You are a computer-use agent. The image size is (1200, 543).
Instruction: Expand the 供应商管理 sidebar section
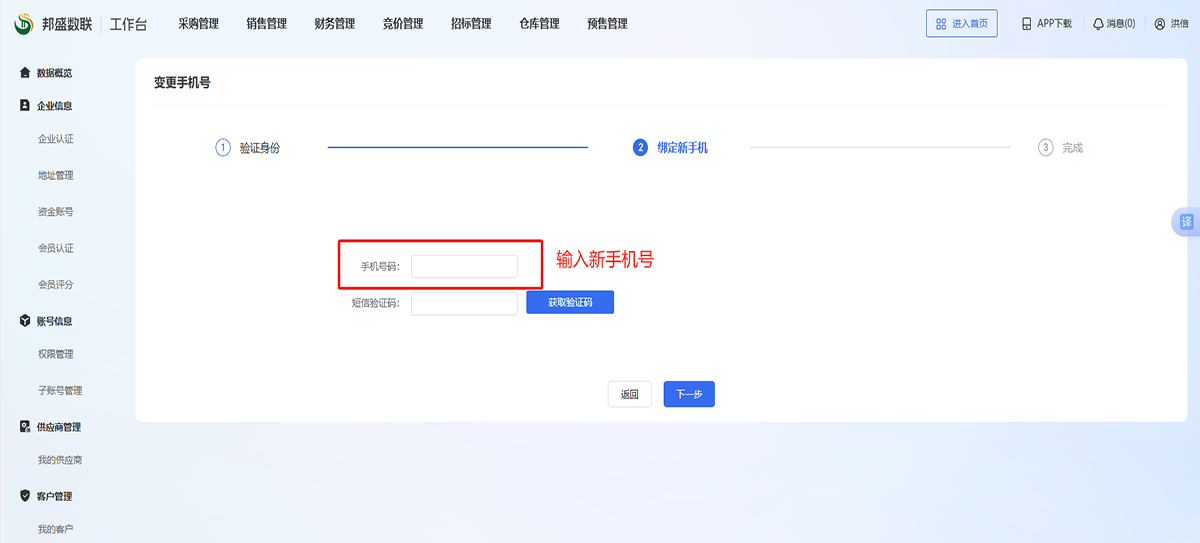coord(59,427)
